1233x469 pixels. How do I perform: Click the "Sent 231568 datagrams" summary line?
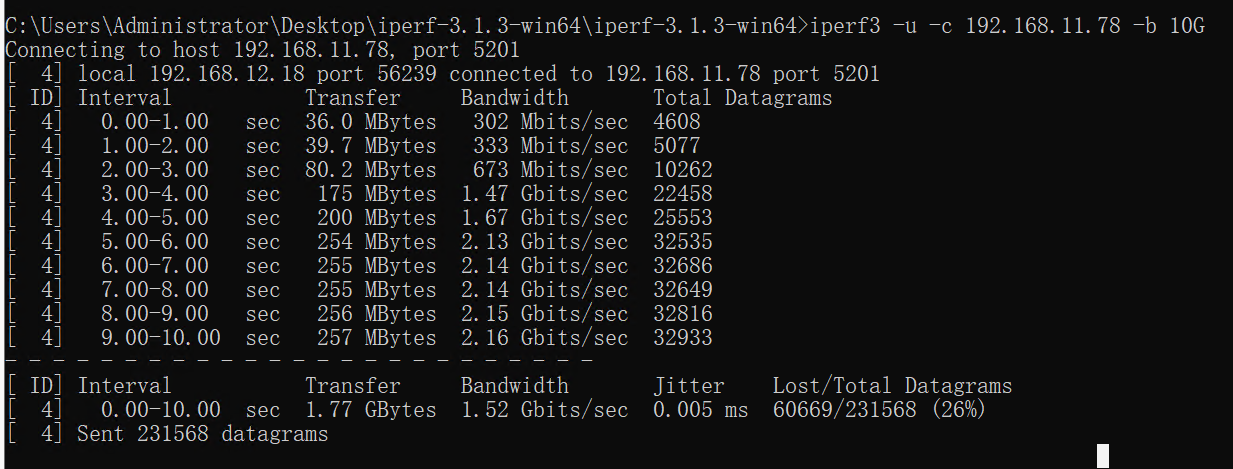(x=202, y=434)
